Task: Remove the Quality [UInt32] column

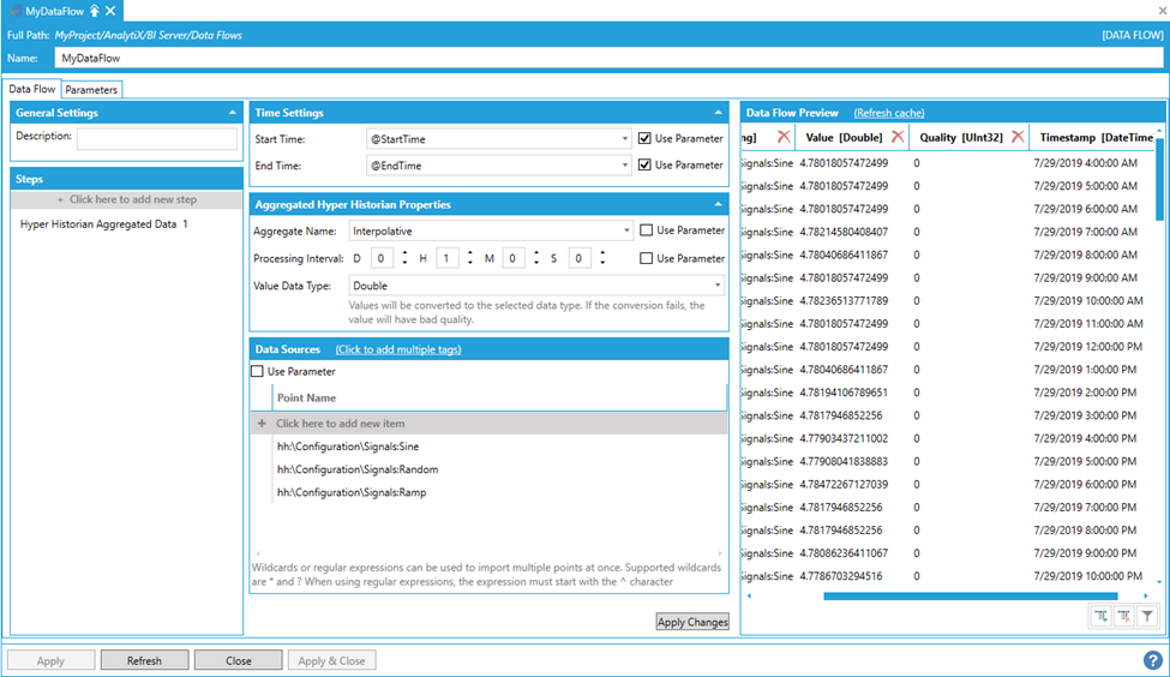Action: tap(1017, 136)
